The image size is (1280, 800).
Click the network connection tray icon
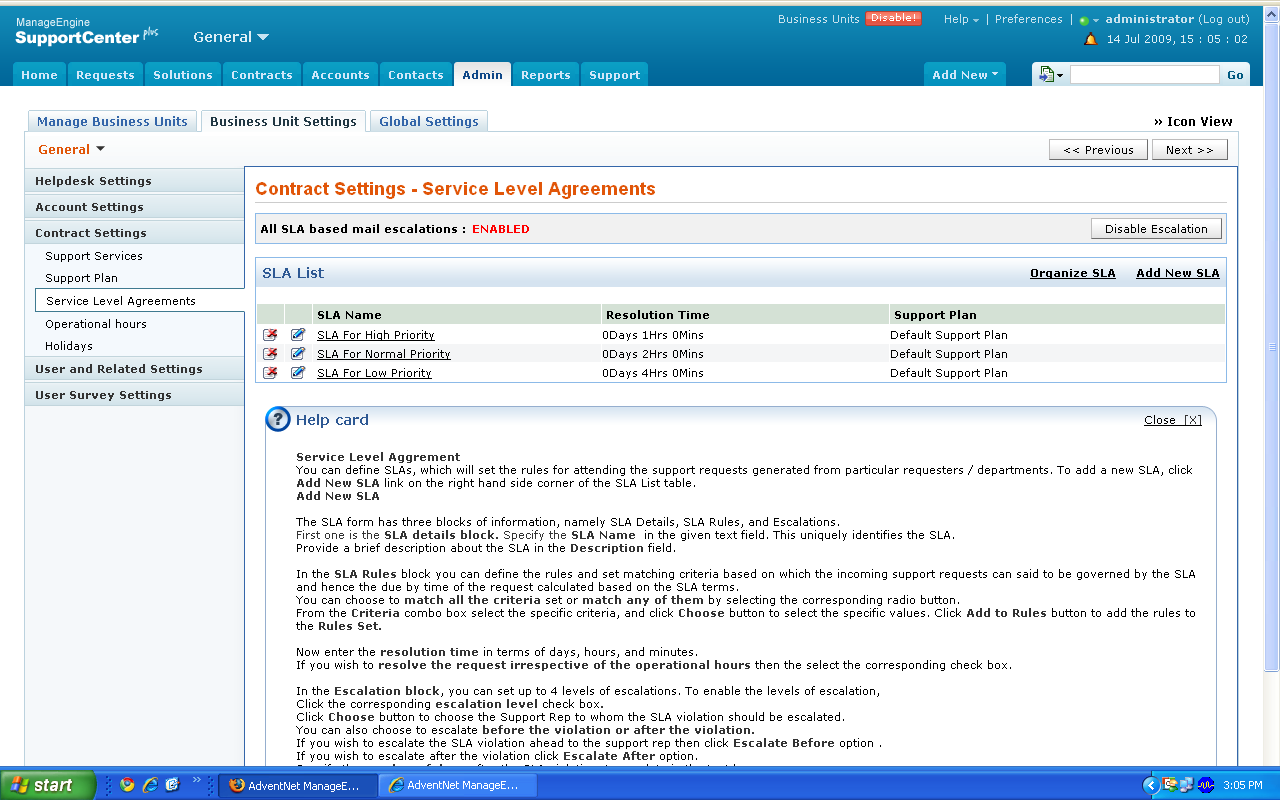tap(1186, 785)
